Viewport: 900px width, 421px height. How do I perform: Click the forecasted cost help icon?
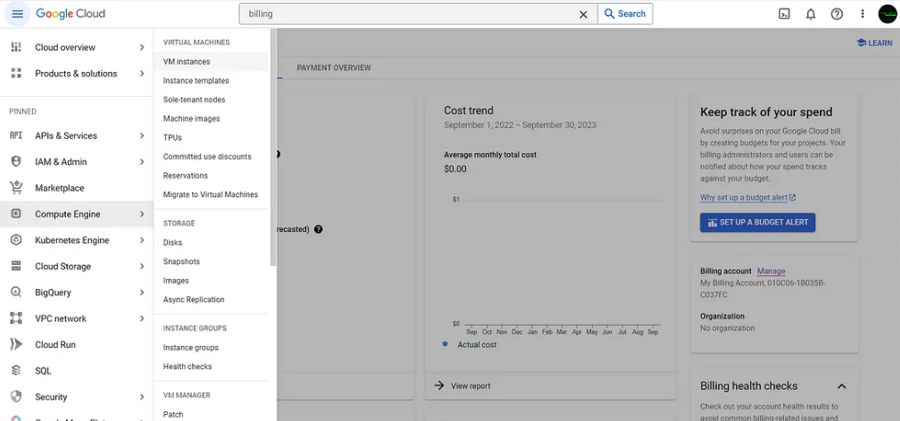(x=319, y=229)
